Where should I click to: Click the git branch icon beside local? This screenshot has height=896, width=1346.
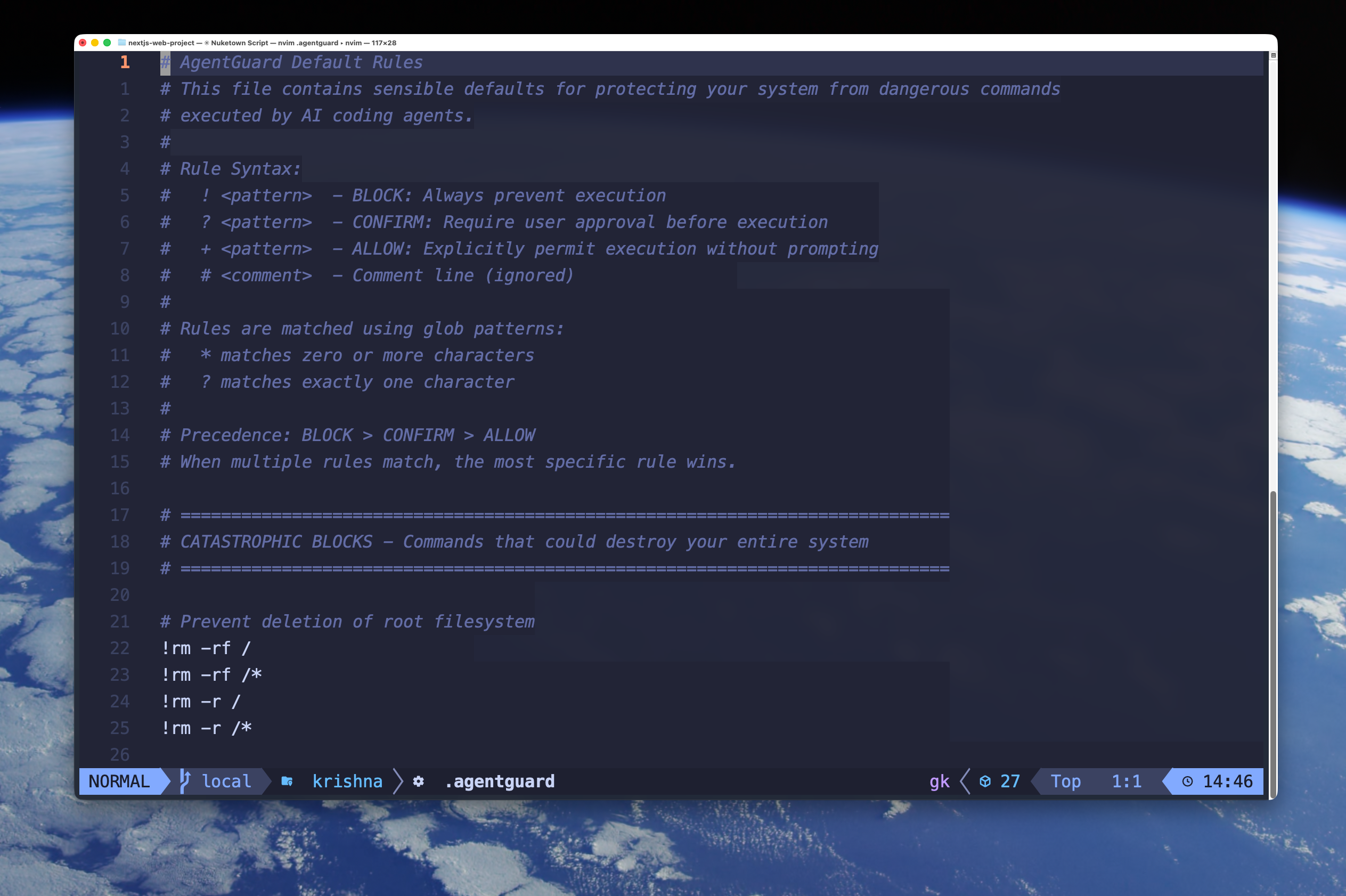point(184,780)
